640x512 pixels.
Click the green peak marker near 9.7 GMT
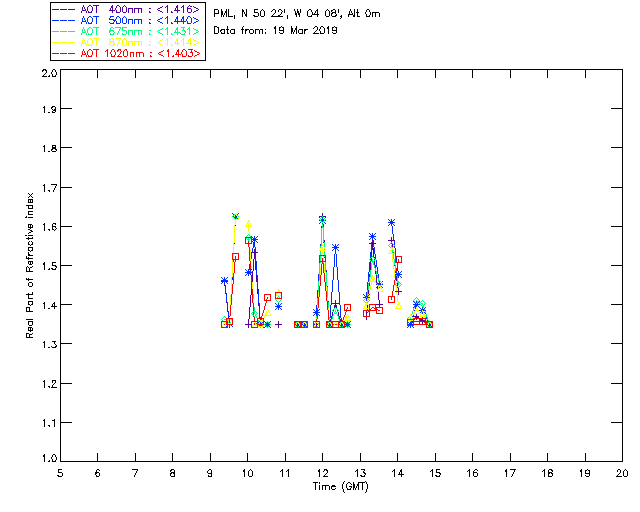pos(236,216)
